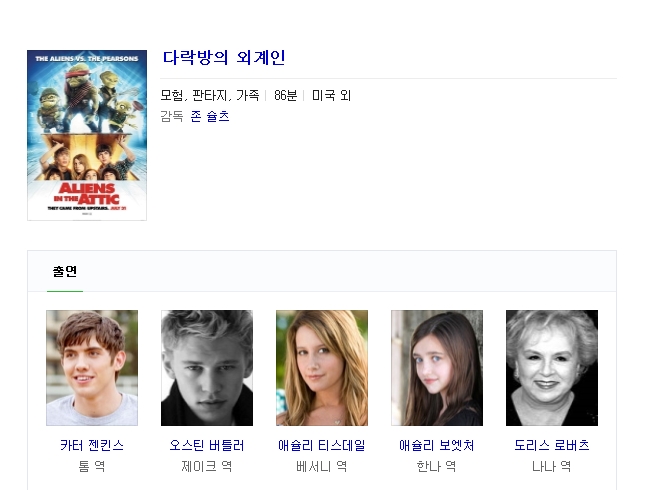The width and height of the screenshot is (645, 490).
Task: Open 애슐리 티스데일 name link
Action: [322, 445]
